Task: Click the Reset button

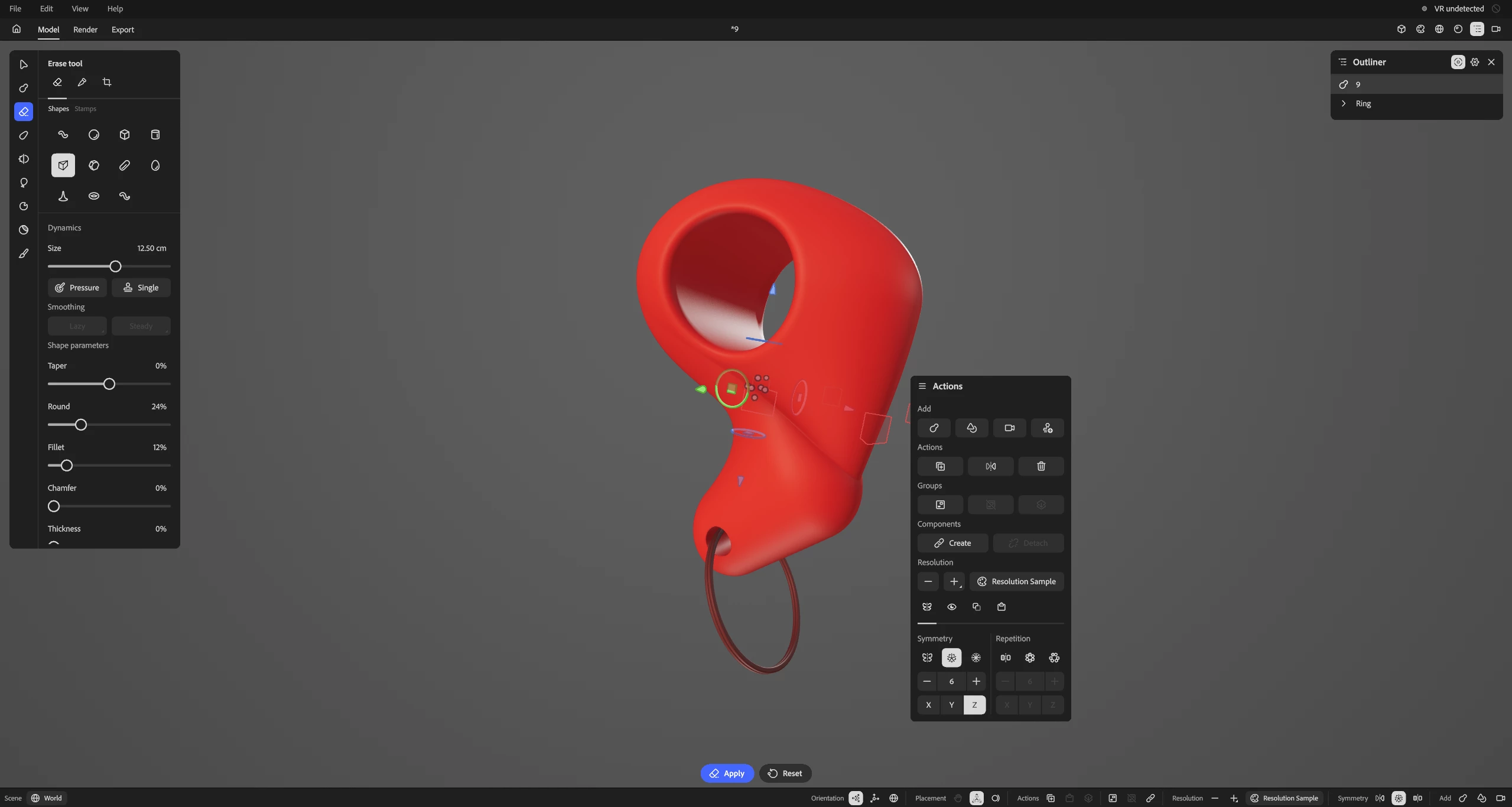Action: pyautogui.click(x=785, y=773)
